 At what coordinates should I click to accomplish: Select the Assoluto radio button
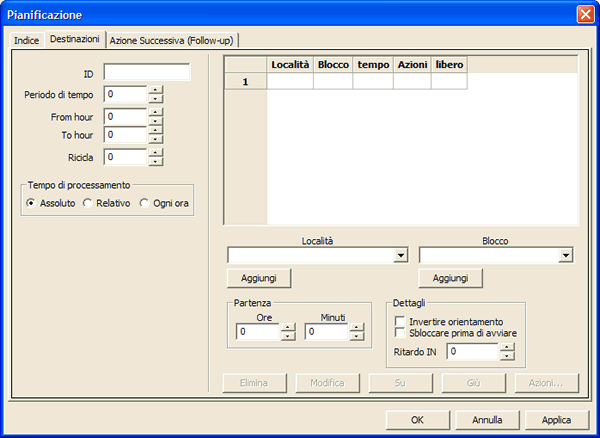tap(31, 203)
